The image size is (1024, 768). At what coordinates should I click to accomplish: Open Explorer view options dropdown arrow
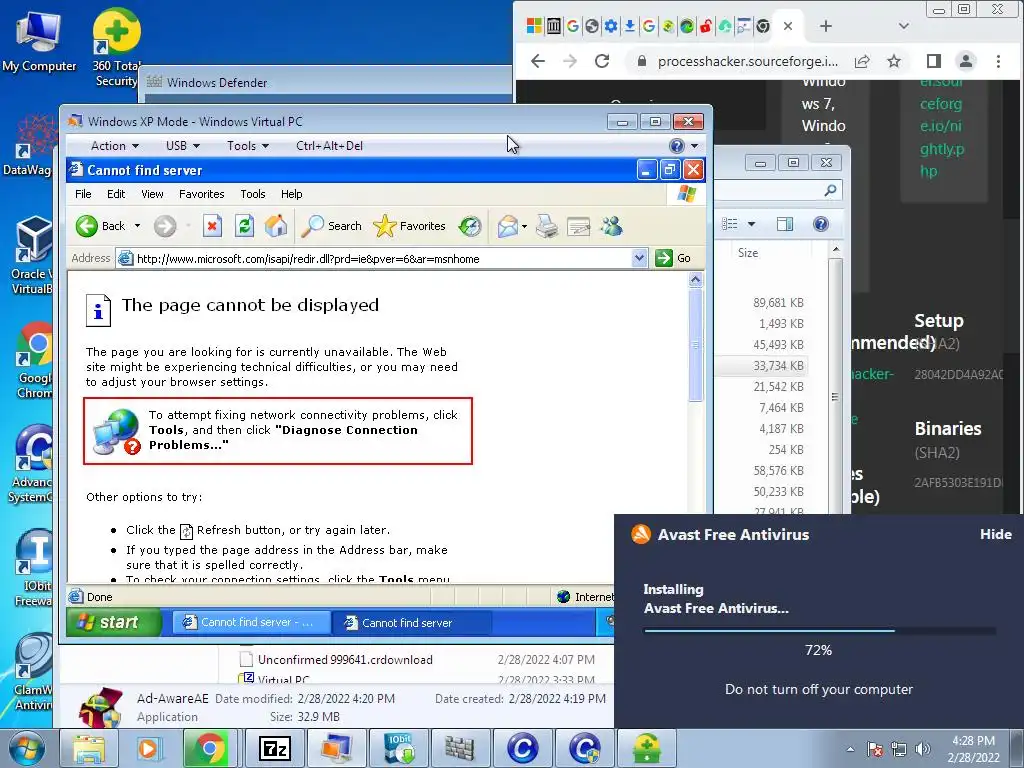coord(751,224)
